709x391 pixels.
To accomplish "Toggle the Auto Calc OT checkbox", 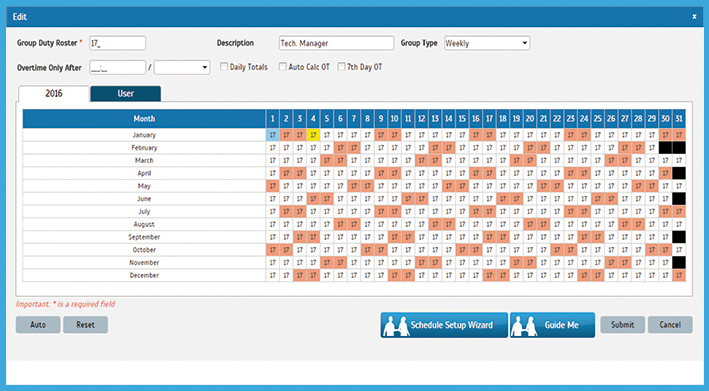I will click(283, 67).
